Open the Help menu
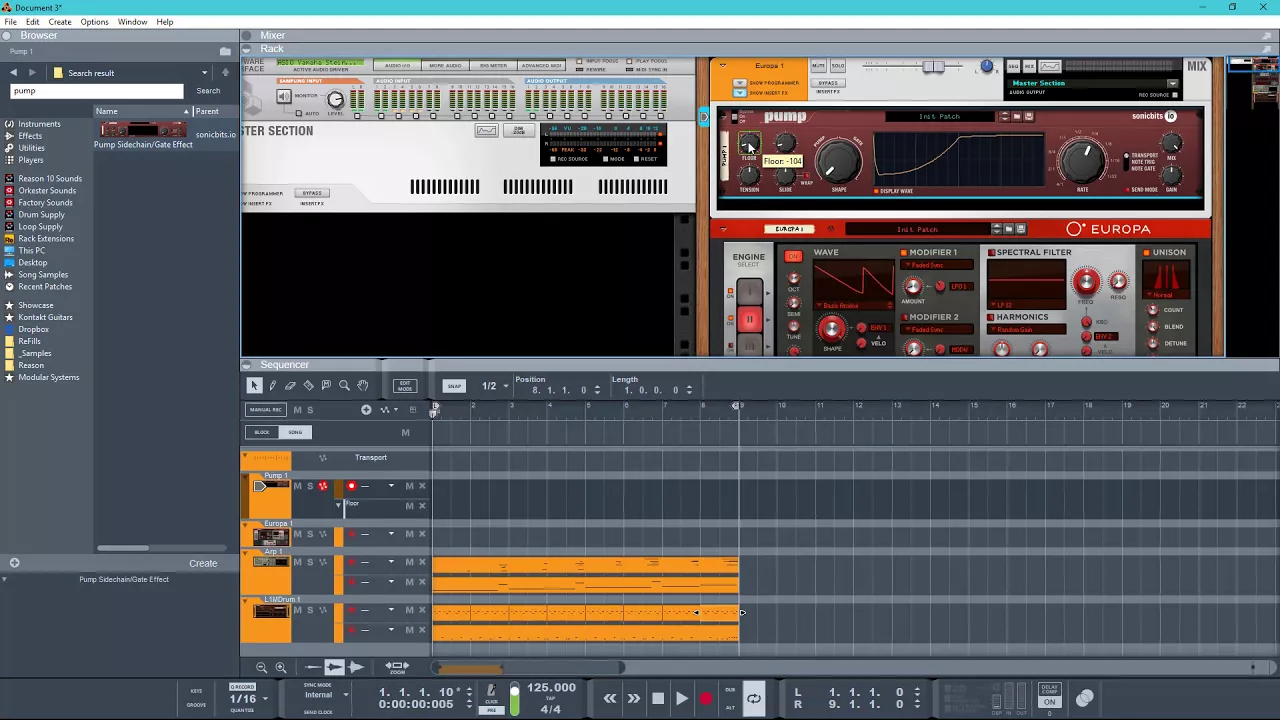Screen dimensions: 1280x720 (x=165, y=22)
